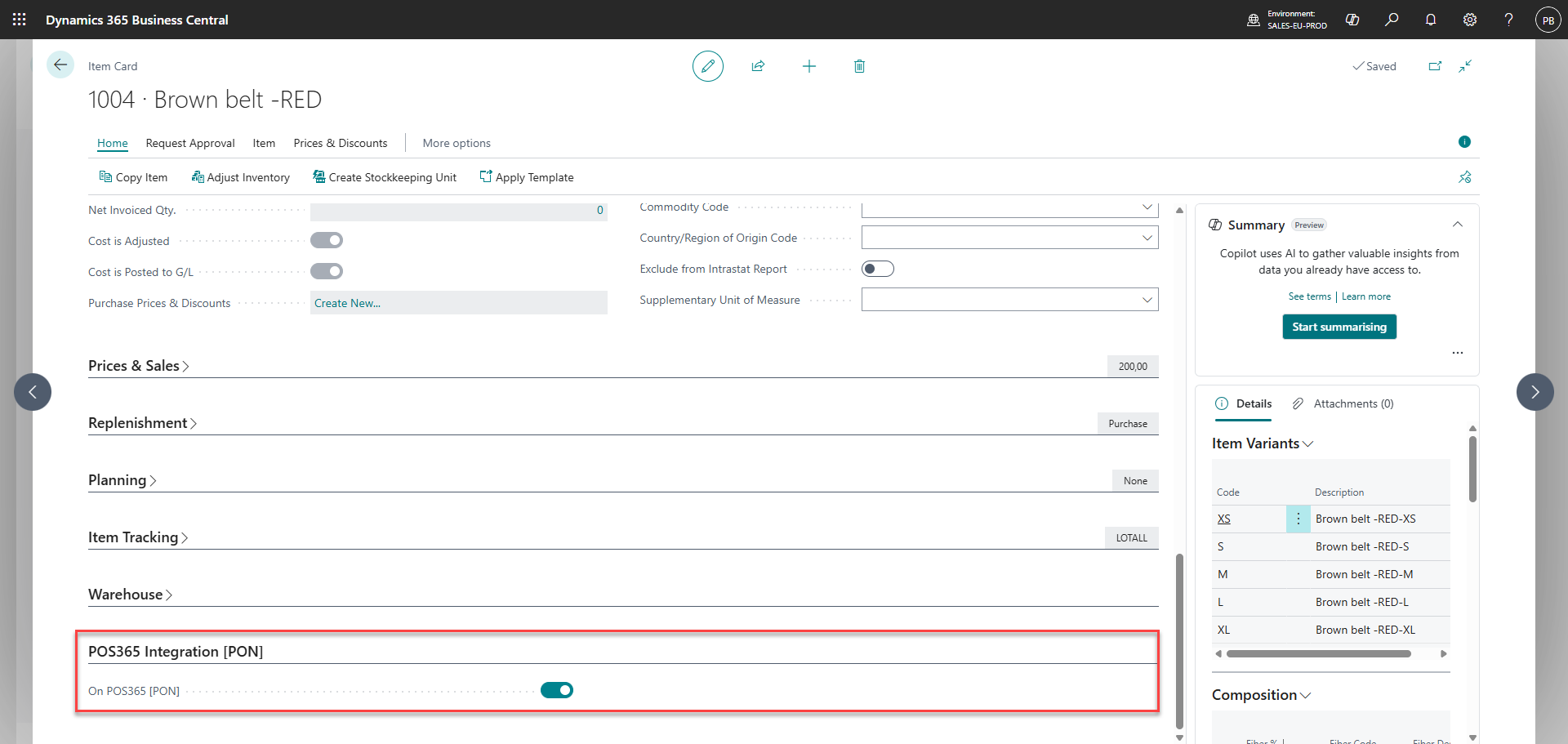Expand Item Tracking section

[x=138, y=537]
